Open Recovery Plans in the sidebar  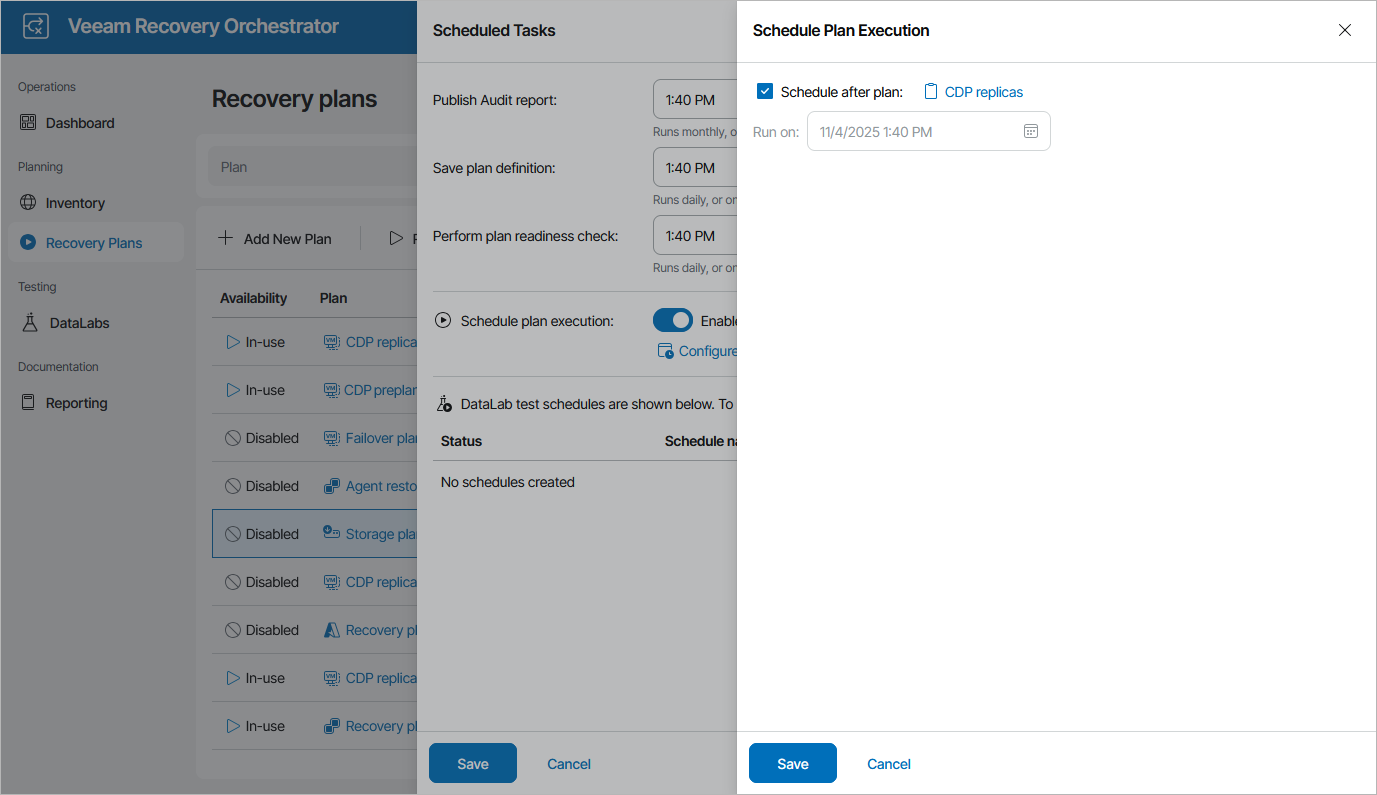click(94, 243)
